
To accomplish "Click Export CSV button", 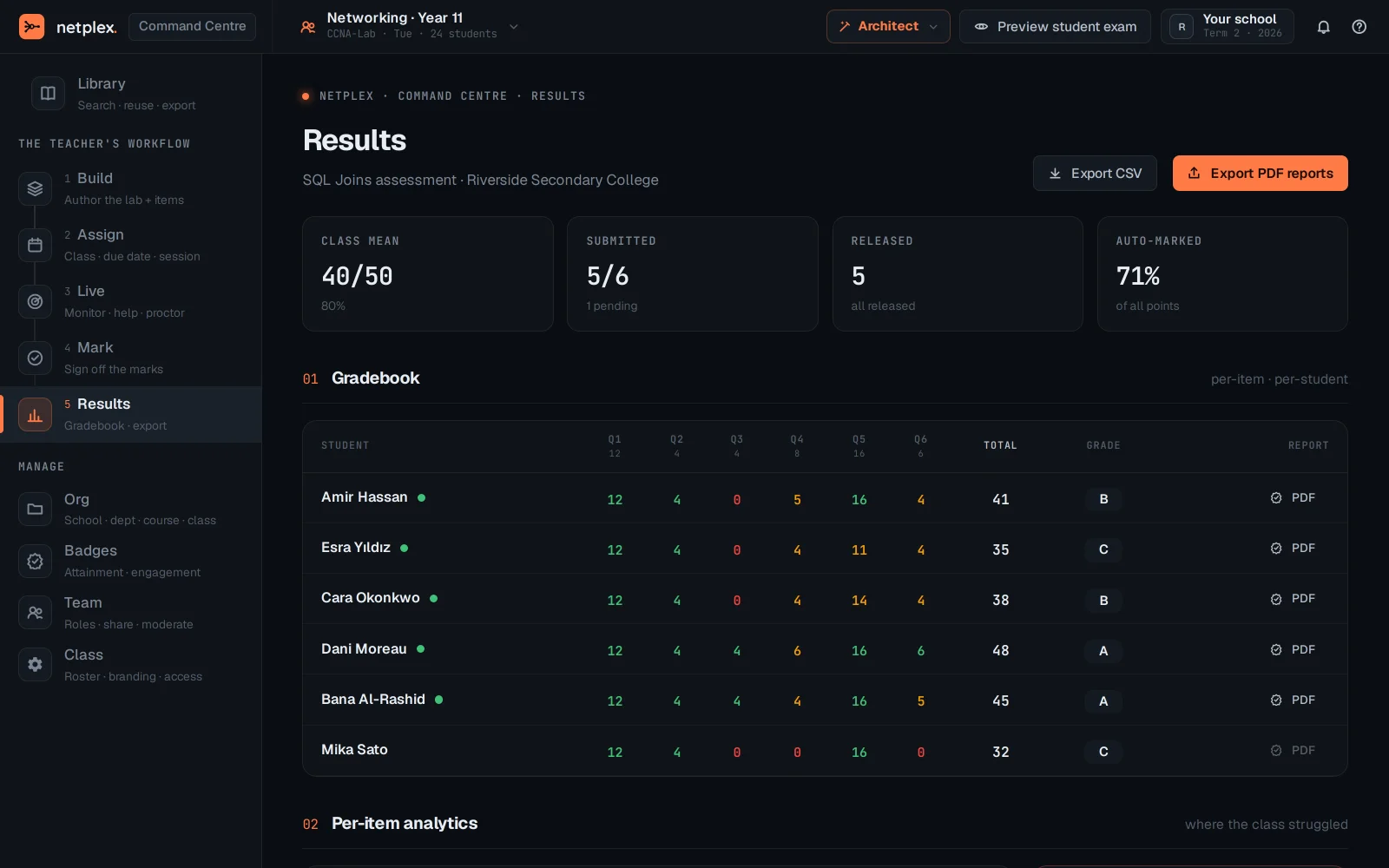I will pyautogui.click(x=1095, y=174).
